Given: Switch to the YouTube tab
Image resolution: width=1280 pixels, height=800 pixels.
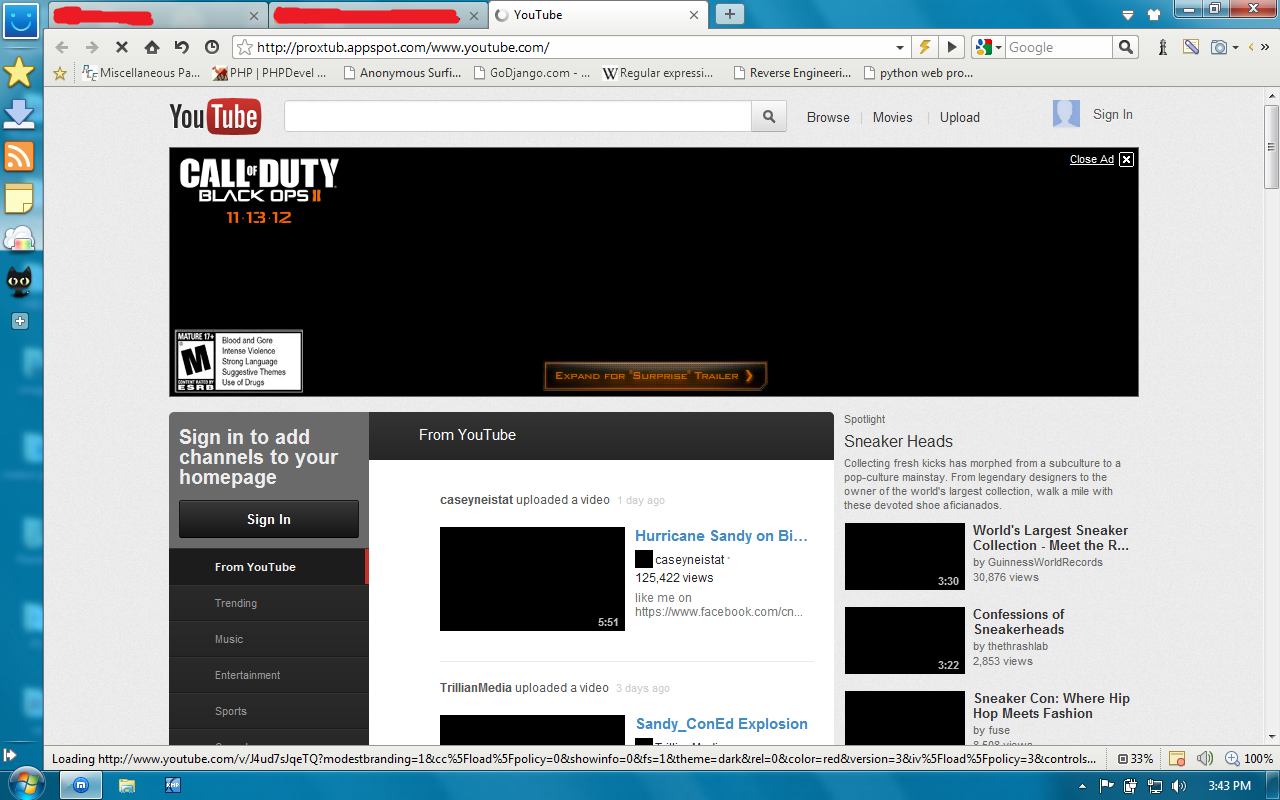Looking at the screenshot, I should pyautogui.click(x=599, y=15).
